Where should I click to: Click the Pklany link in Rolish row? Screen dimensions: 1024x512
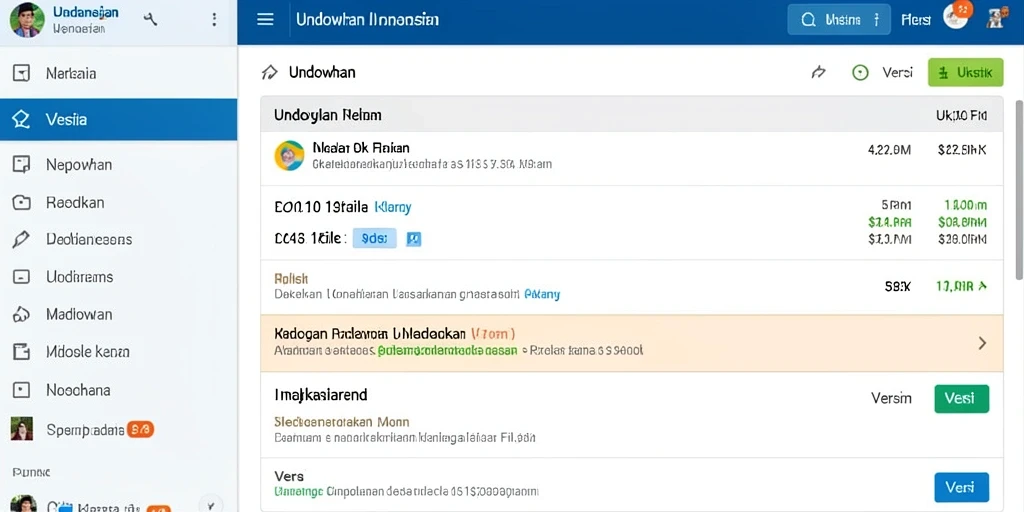coord(542,295)
